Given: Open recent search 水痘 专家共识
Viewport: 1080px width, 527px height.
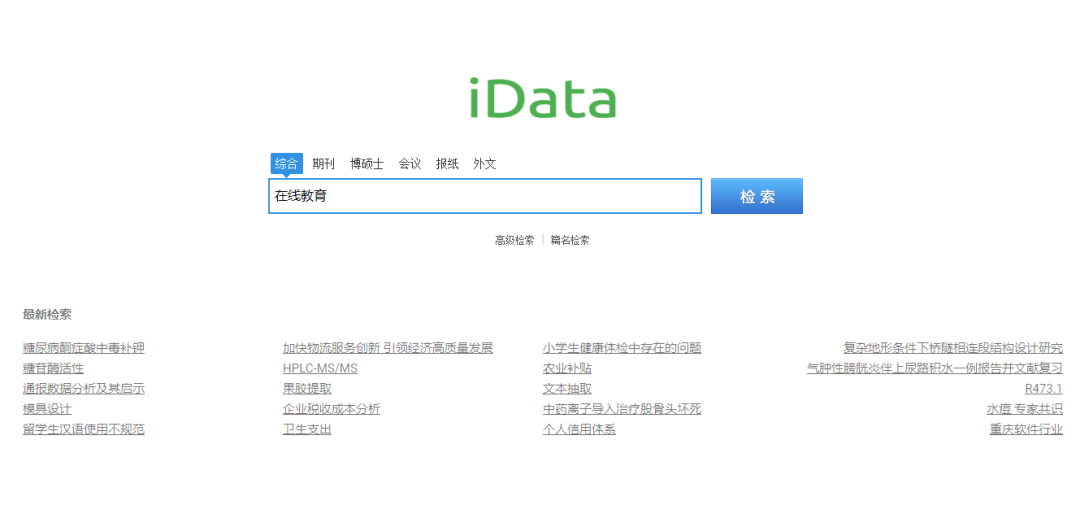Looking at the screenshot, I should (x=1025, y=409).
